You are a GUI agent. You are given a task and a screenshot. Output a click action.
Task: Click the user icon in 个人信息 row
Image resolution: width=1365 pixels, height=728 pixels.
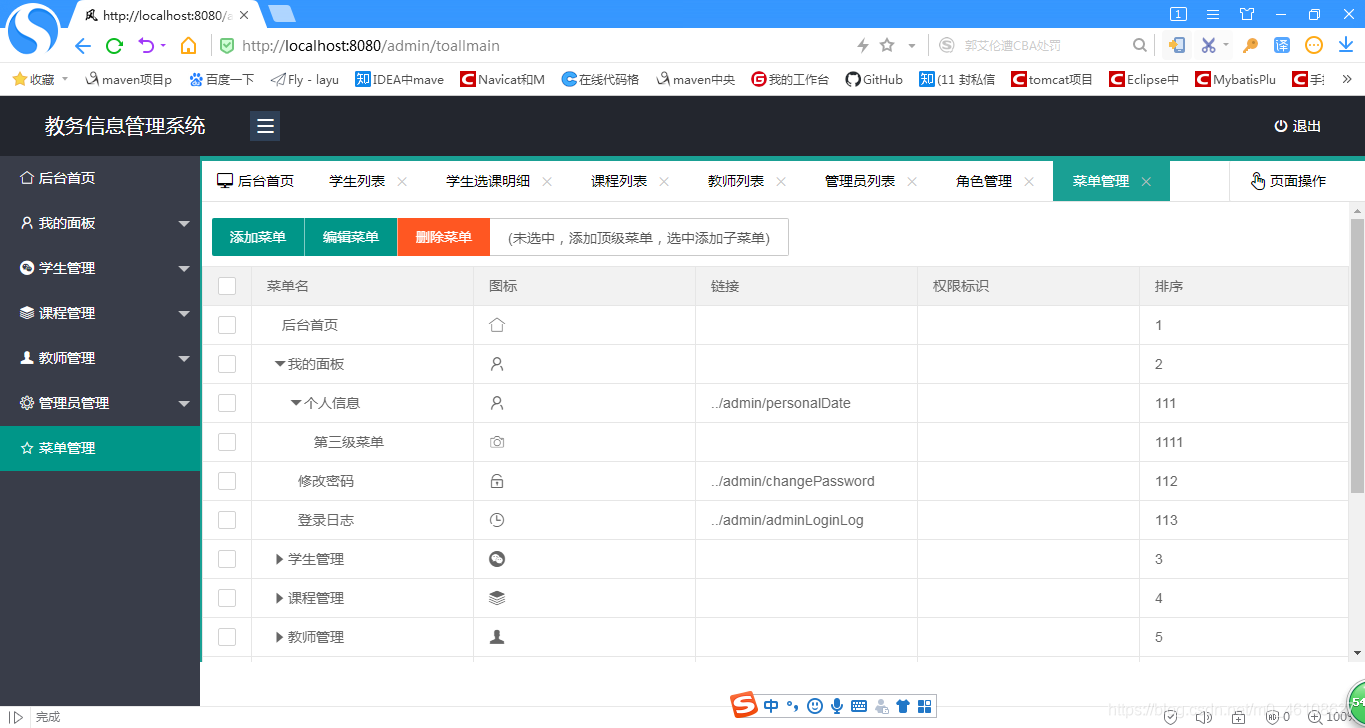point(497,403)
